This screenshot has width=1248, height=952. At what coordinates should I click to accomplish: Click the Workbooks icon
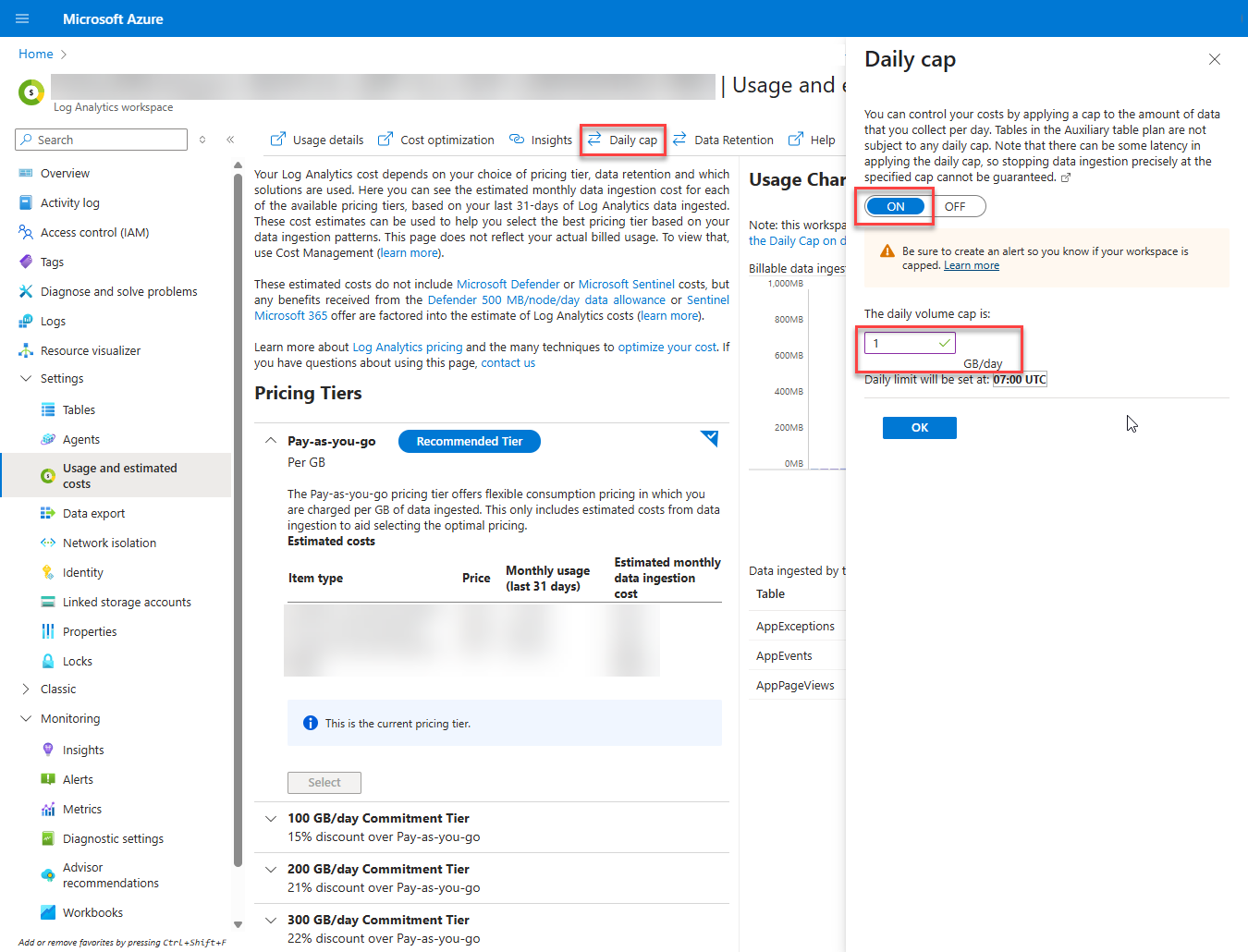(x=48, y=912)
